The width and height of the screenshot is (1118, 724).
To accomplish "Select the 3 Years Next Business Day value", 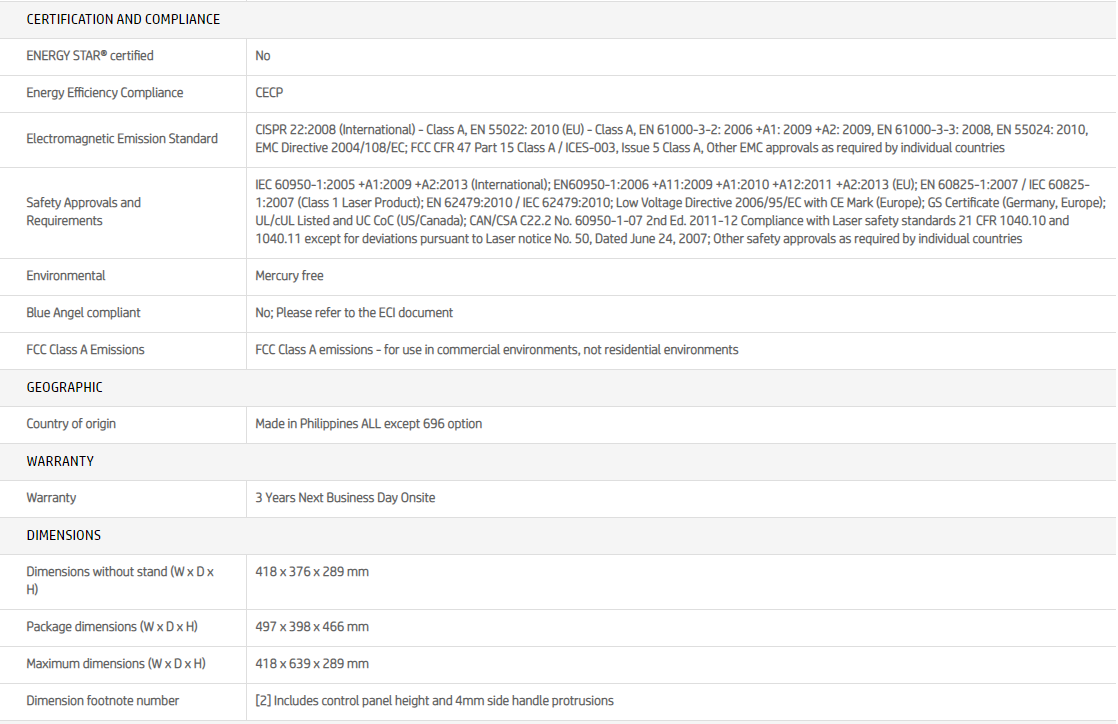I will (345, 498).
